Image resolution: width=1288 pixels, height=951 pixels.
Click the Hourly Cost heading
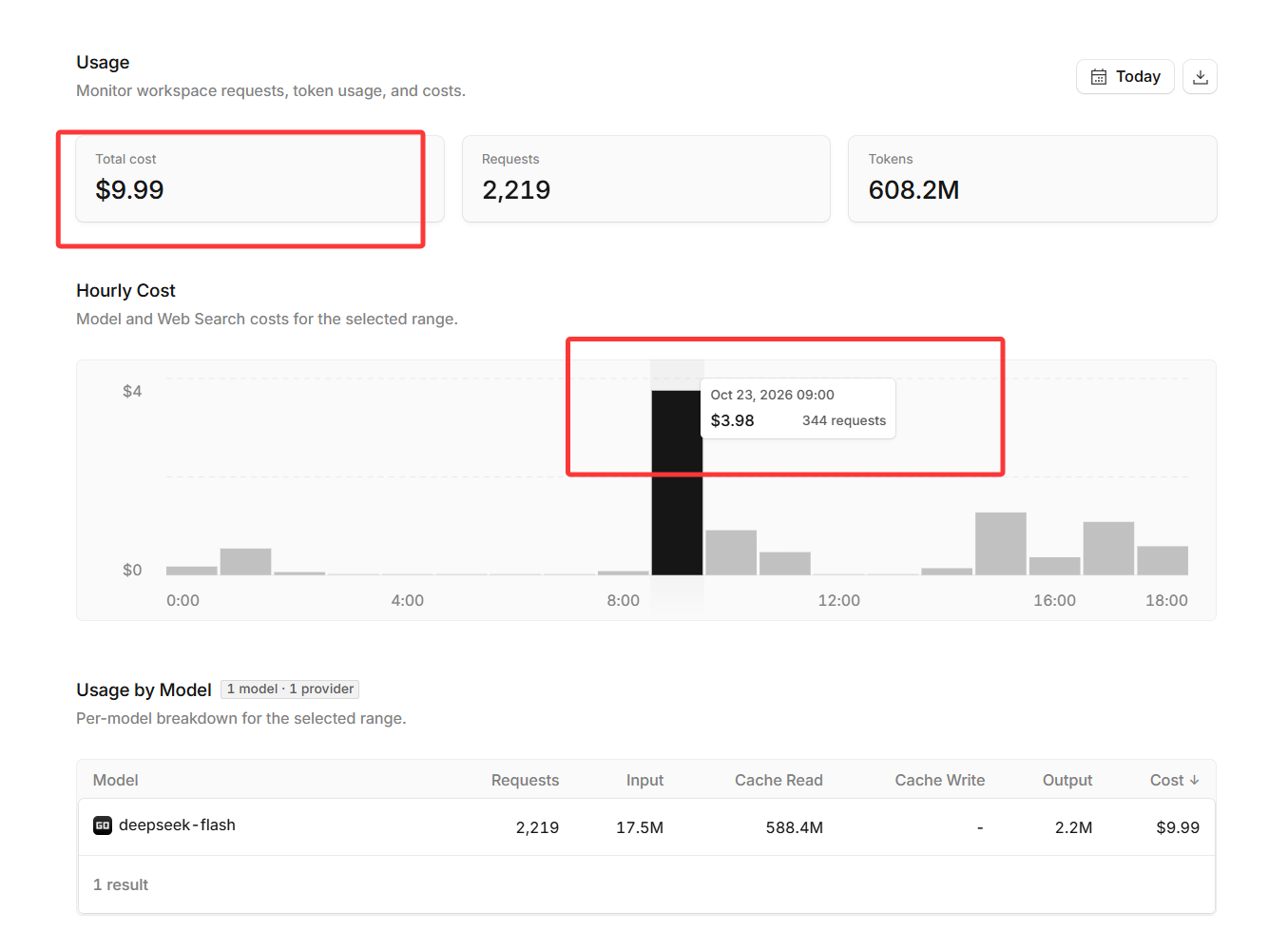click(125, 290)
